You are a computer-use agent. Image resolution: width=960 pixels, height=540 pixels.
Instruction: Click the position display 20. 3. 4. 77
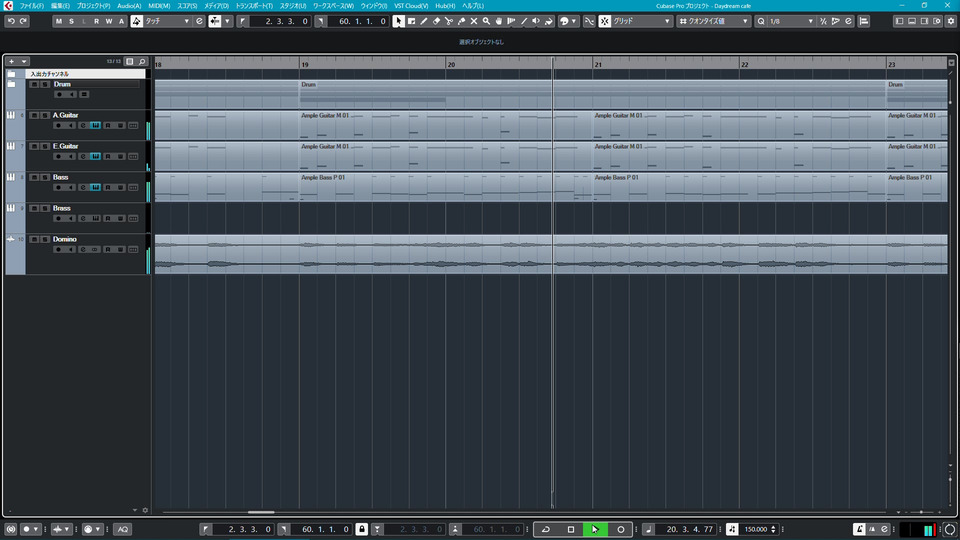pos(689,529)
